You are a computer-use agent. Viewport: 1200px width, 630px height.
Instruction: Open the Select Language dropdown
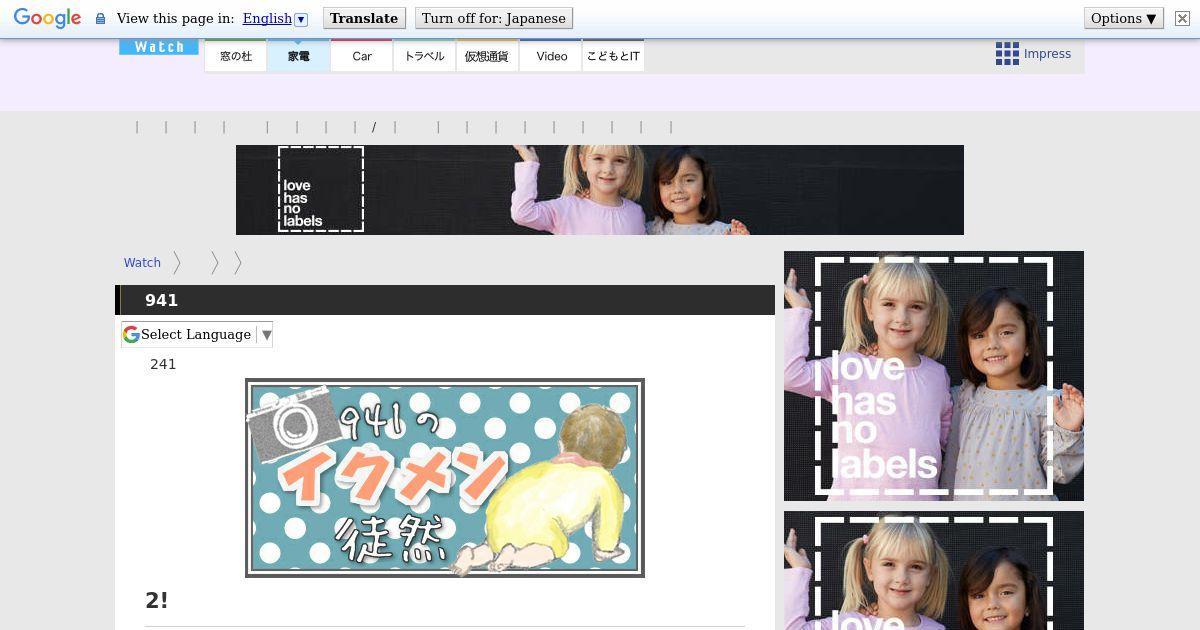(x=197, y=334)
